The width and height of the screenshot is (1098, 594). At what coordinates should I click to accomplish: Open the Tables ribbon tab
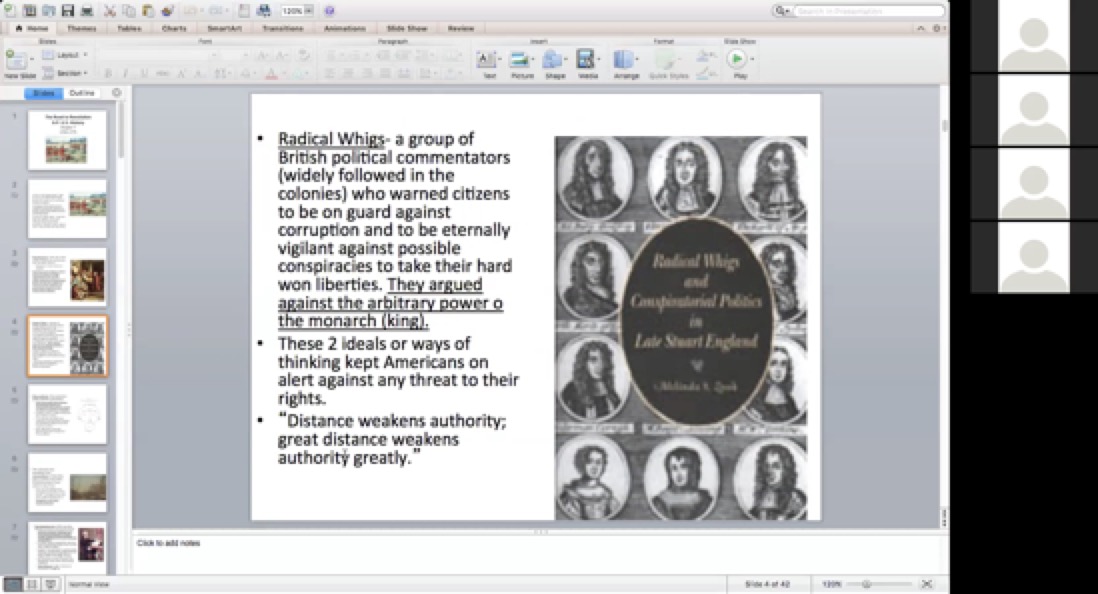pyautogui.click(x=129, y=28)
